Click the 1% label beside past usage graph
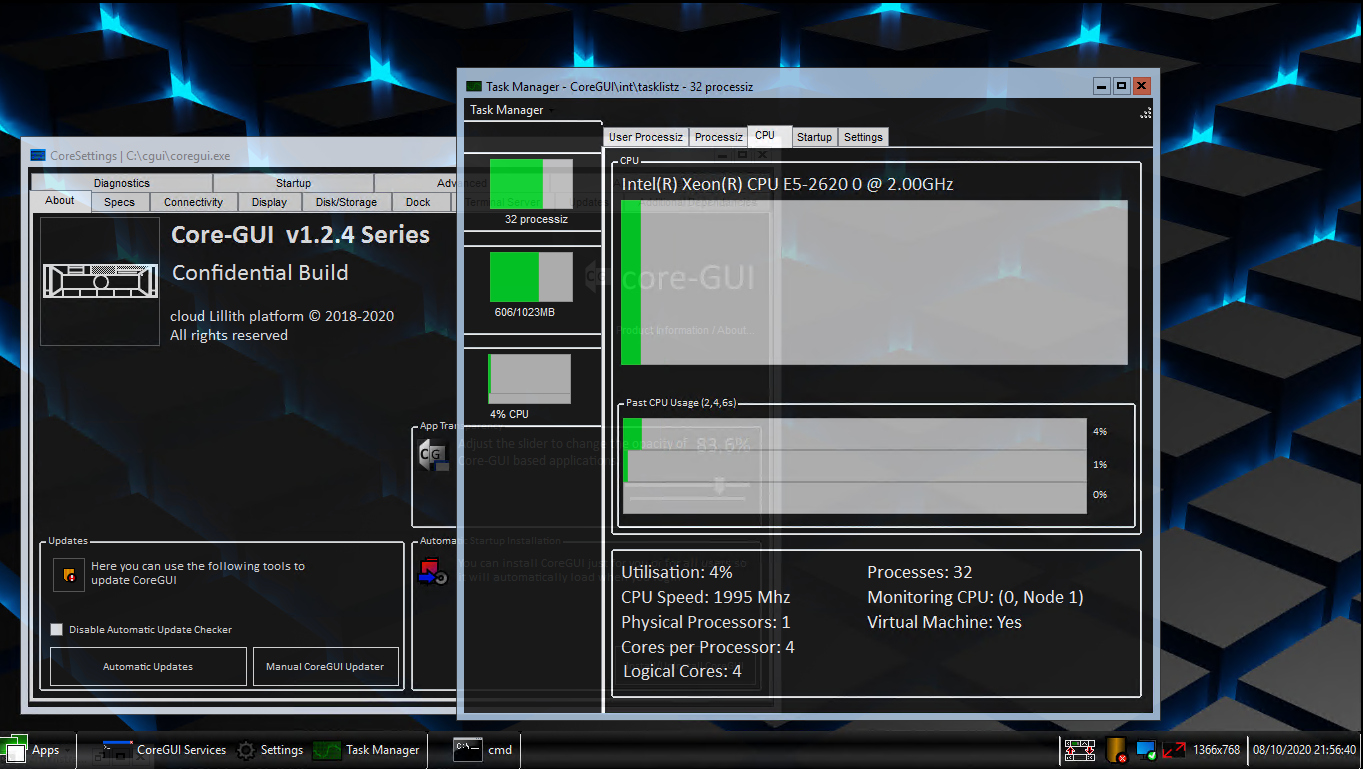The width and height of the screenshot is (1363, 769). coord(1100,465)
